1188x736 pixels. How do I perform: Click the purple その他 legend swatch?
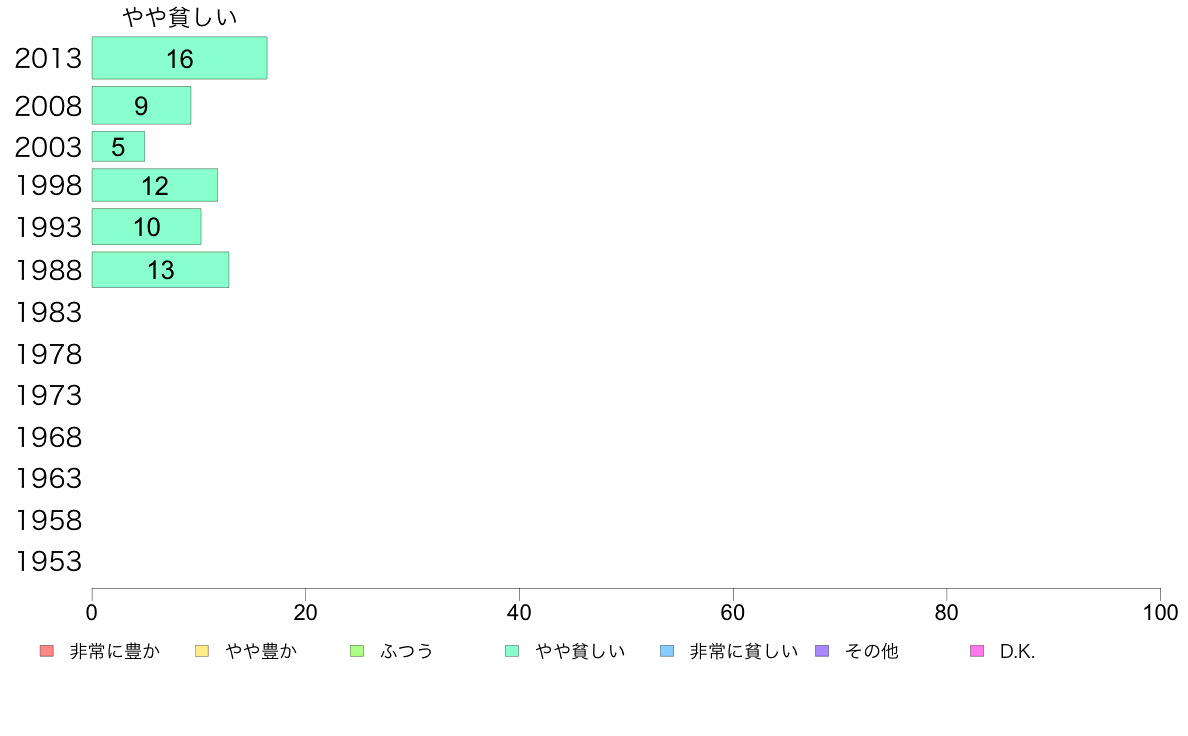point(822,651)
